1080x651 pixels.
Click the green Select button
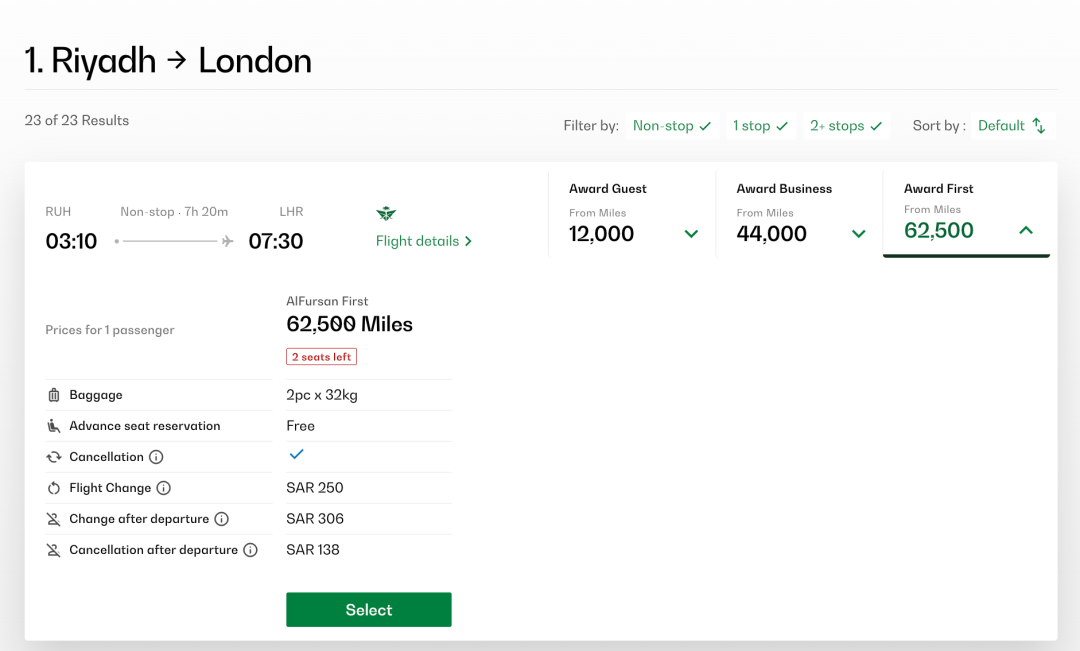(368, 610)
